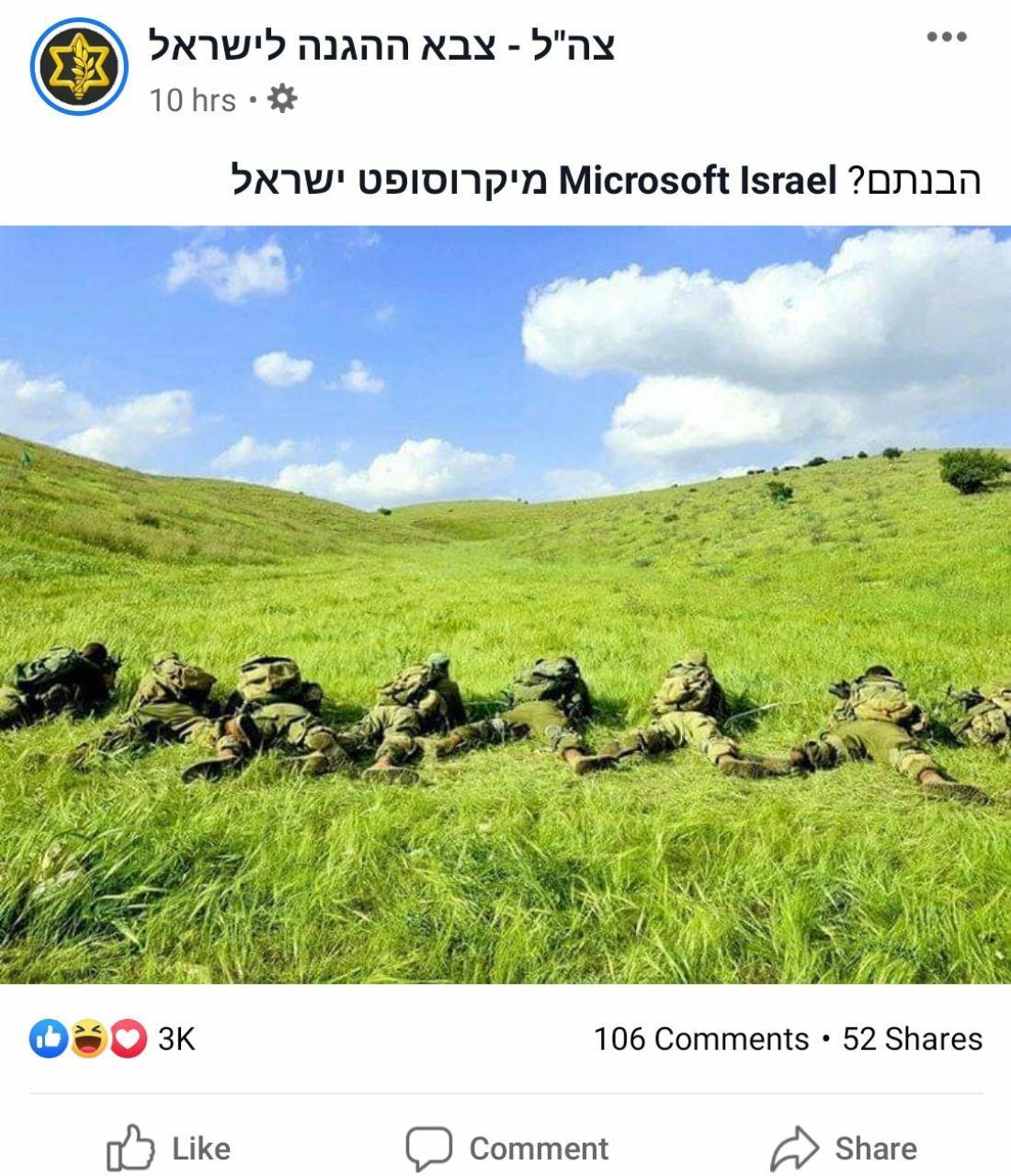Open the post's 10 hrs timestamp link
Screen dimensions: 1011x1176
coord(192,99)
